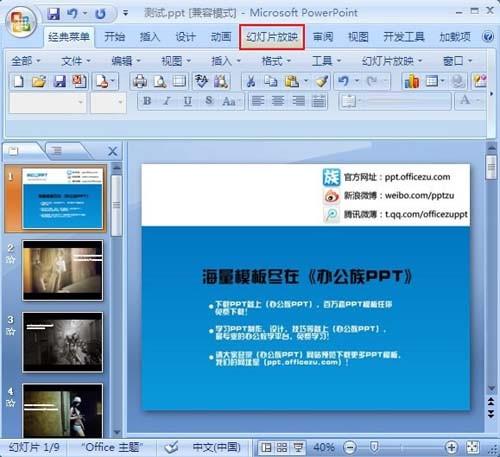Click the 40% zoom level button
This screenshot has height=457, width=500.
tap(324, 447)
